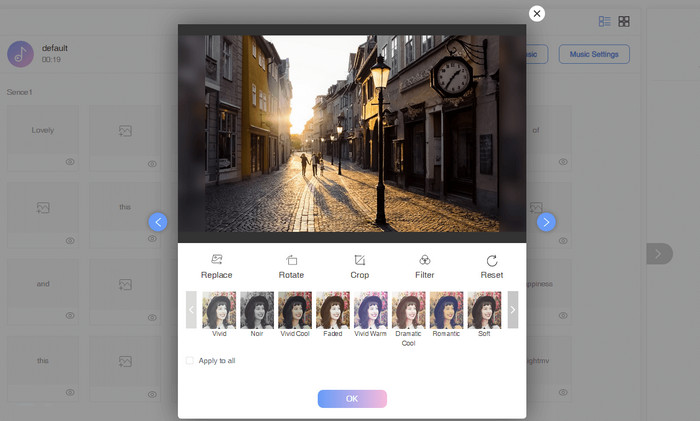Click the Replace image icon
This screenshot has height=421, width=700.
click(216, 260)
